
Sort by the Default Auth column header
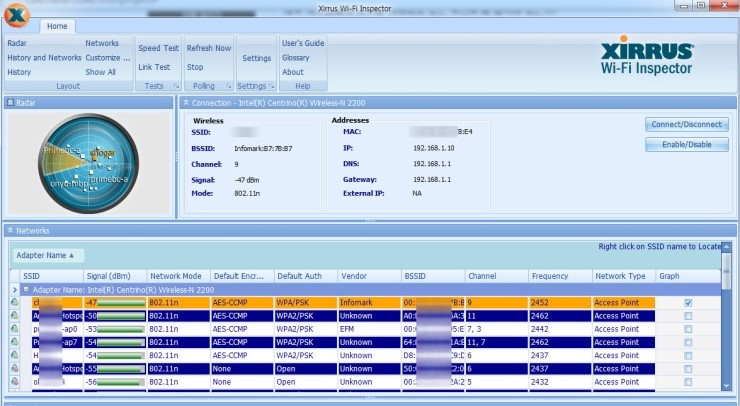(306, 276)
